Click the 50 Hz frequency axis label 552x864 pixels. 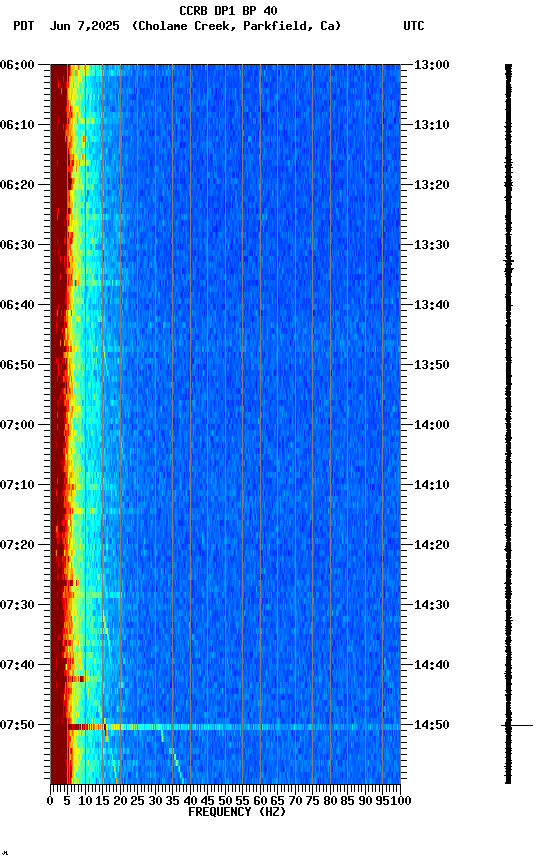point(225,801)
